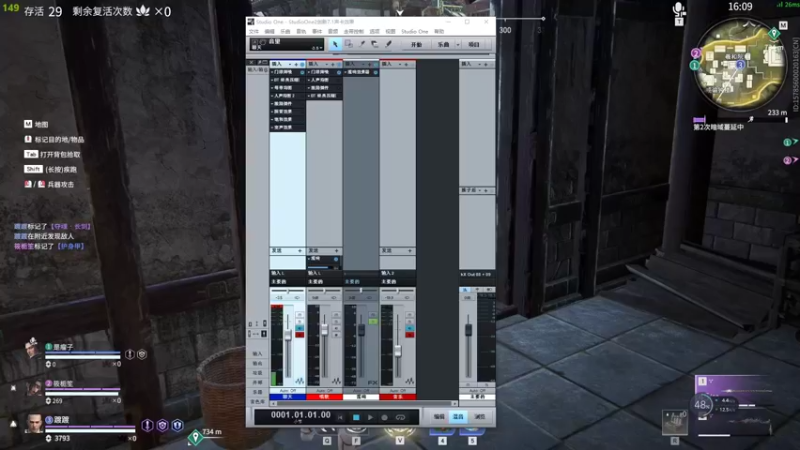800x450 pixels.
Task: Click the close X icon in mixer corner
Action: 251,62
